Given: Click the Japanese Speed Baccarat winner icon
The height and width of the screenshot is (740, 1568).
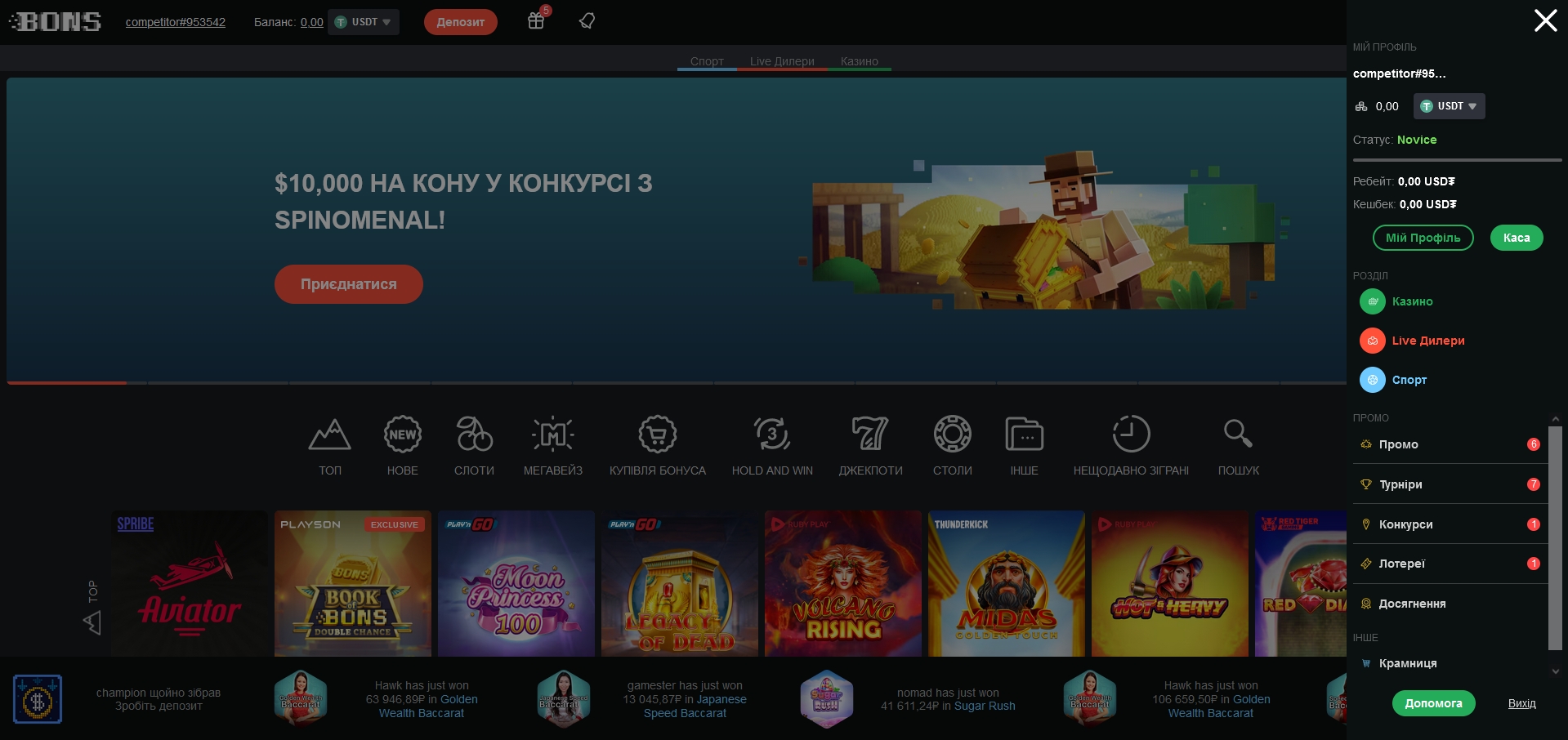Looking at the screenshot, I should (x=564, y=699).
